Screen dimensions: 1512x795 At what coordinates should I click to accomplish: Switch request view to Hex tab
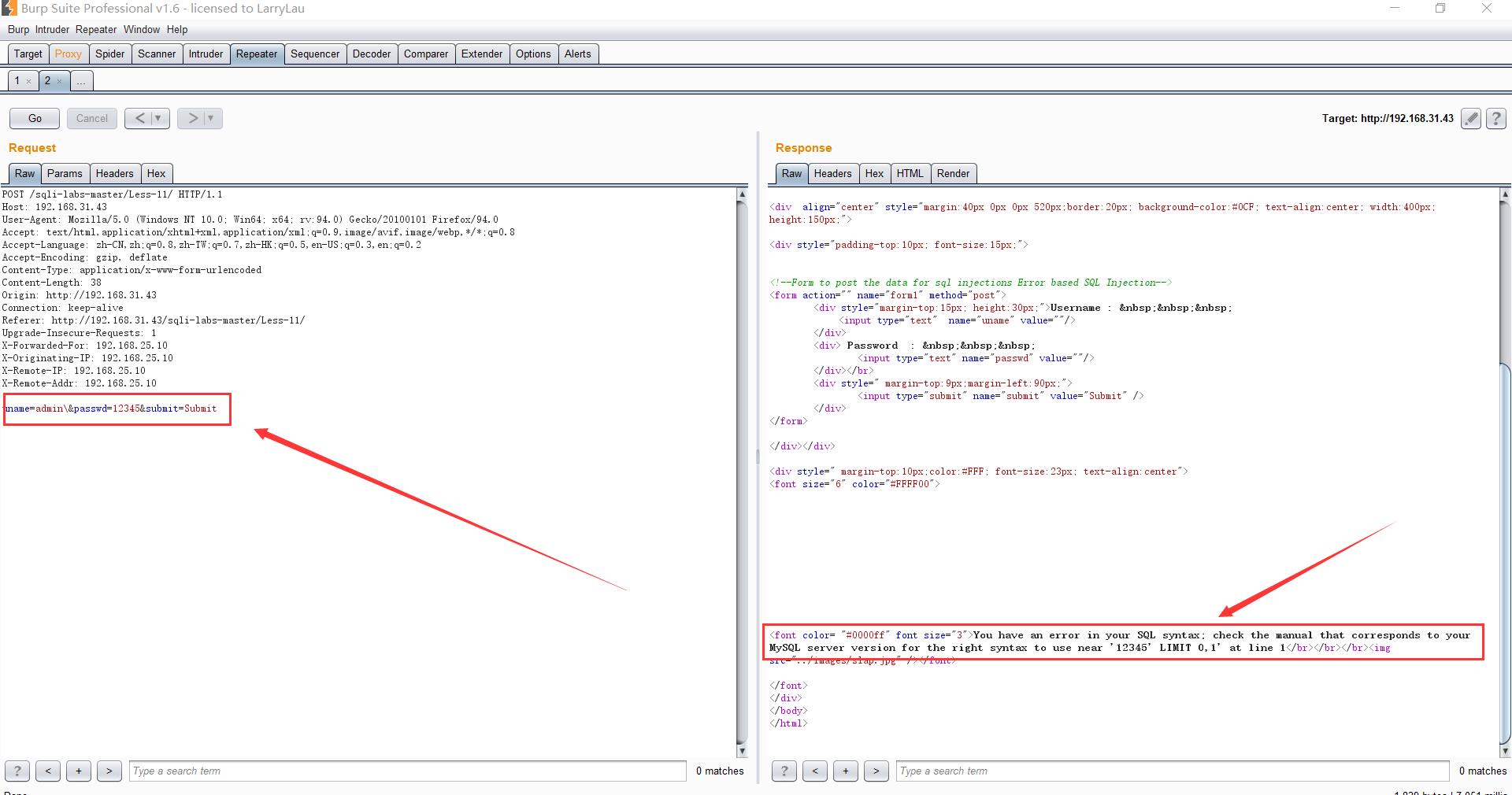[157, 173]
